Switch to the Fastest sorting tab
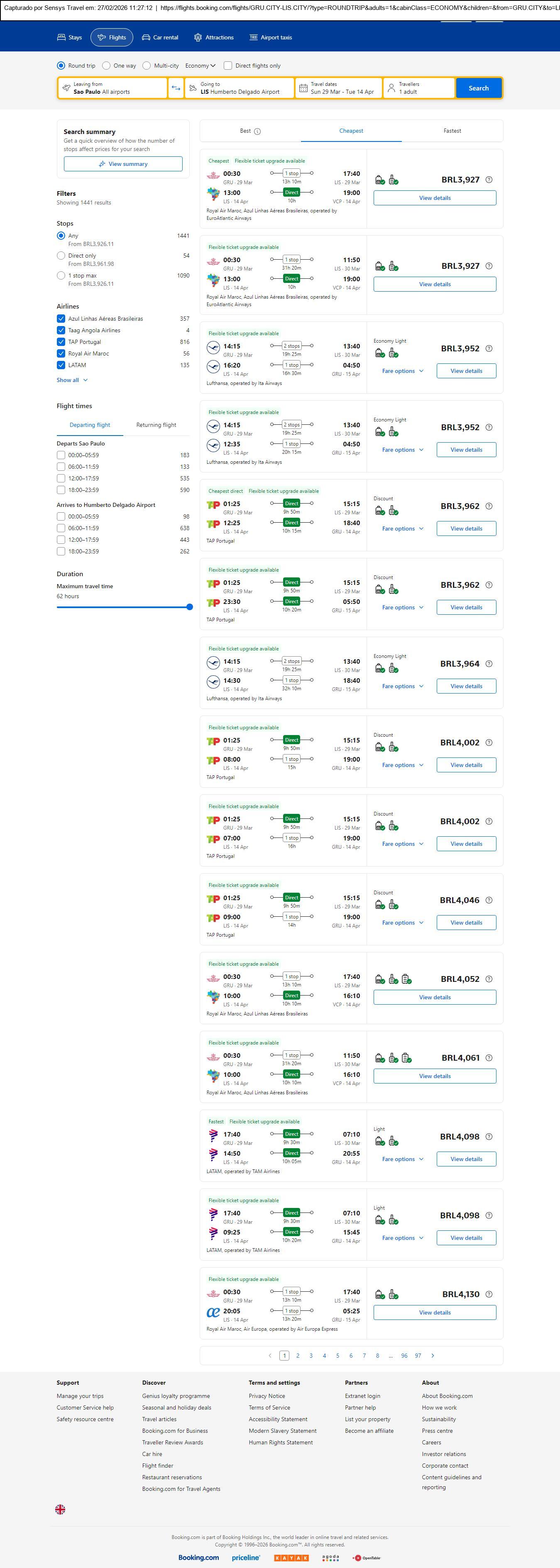 coord(452,131)
